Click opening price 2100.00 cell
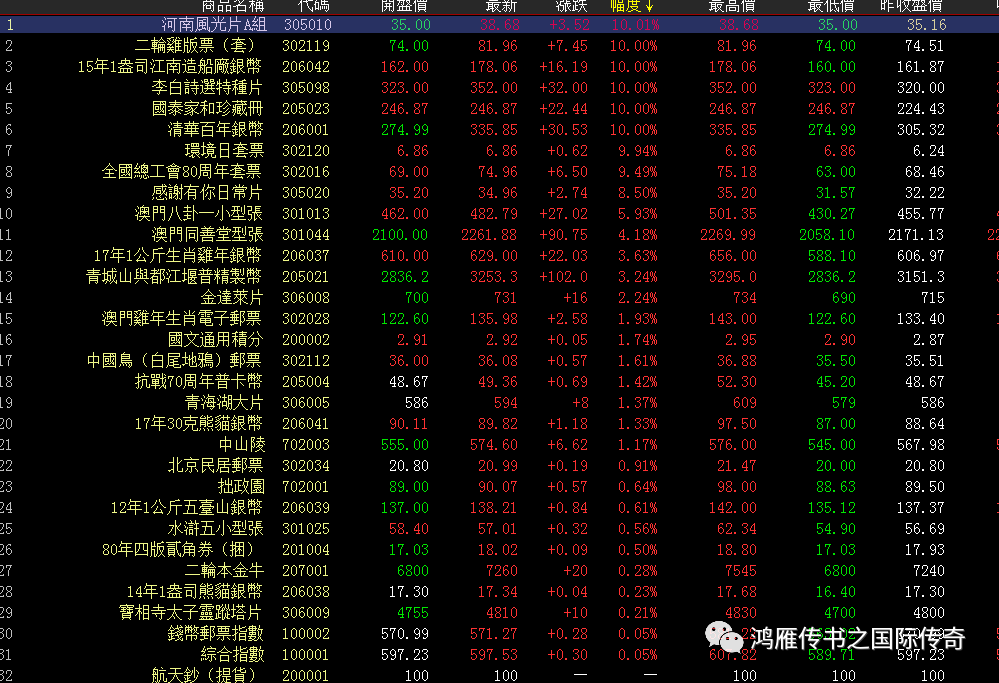 pos(400,234)
